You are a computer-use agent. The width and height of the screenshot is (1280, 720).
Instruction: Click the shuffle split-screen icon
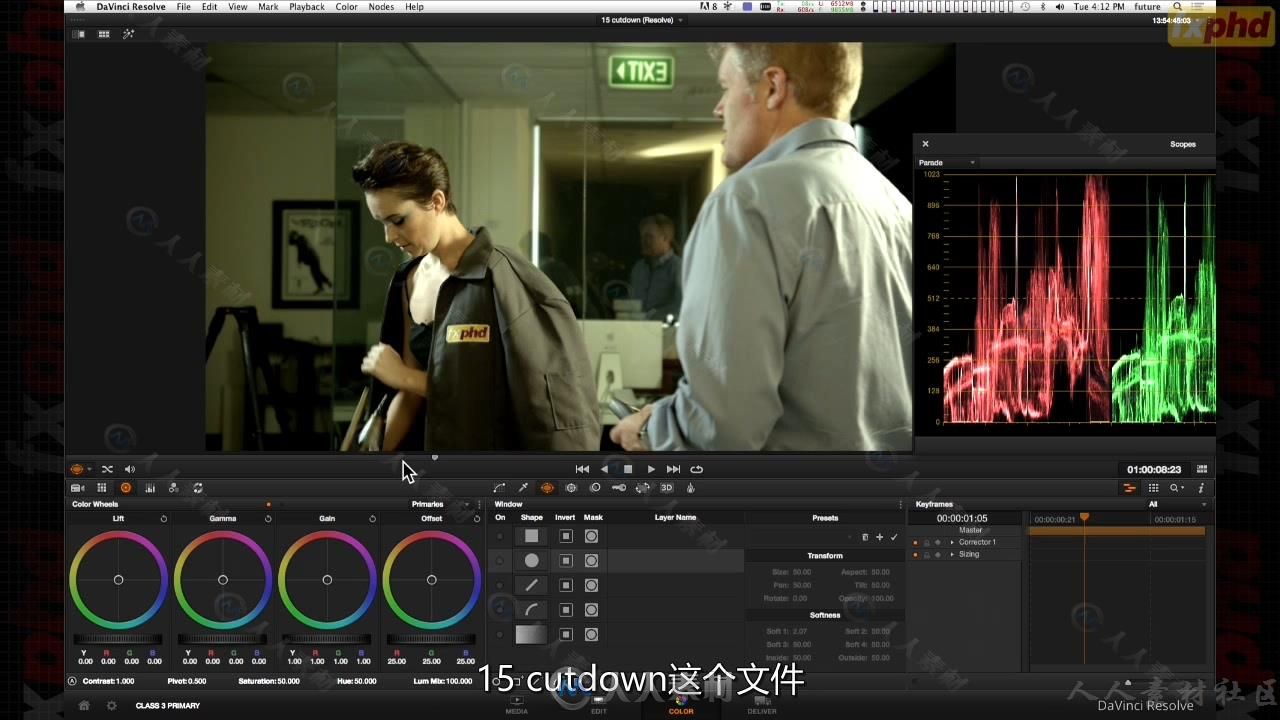pyautogui.click(x=107, y=469)
